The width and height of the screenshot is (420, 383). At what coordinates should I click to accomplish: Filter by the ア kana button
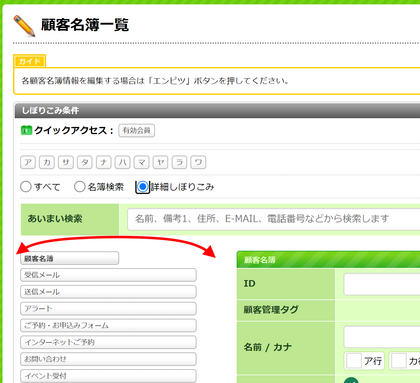tap(28, 162)
